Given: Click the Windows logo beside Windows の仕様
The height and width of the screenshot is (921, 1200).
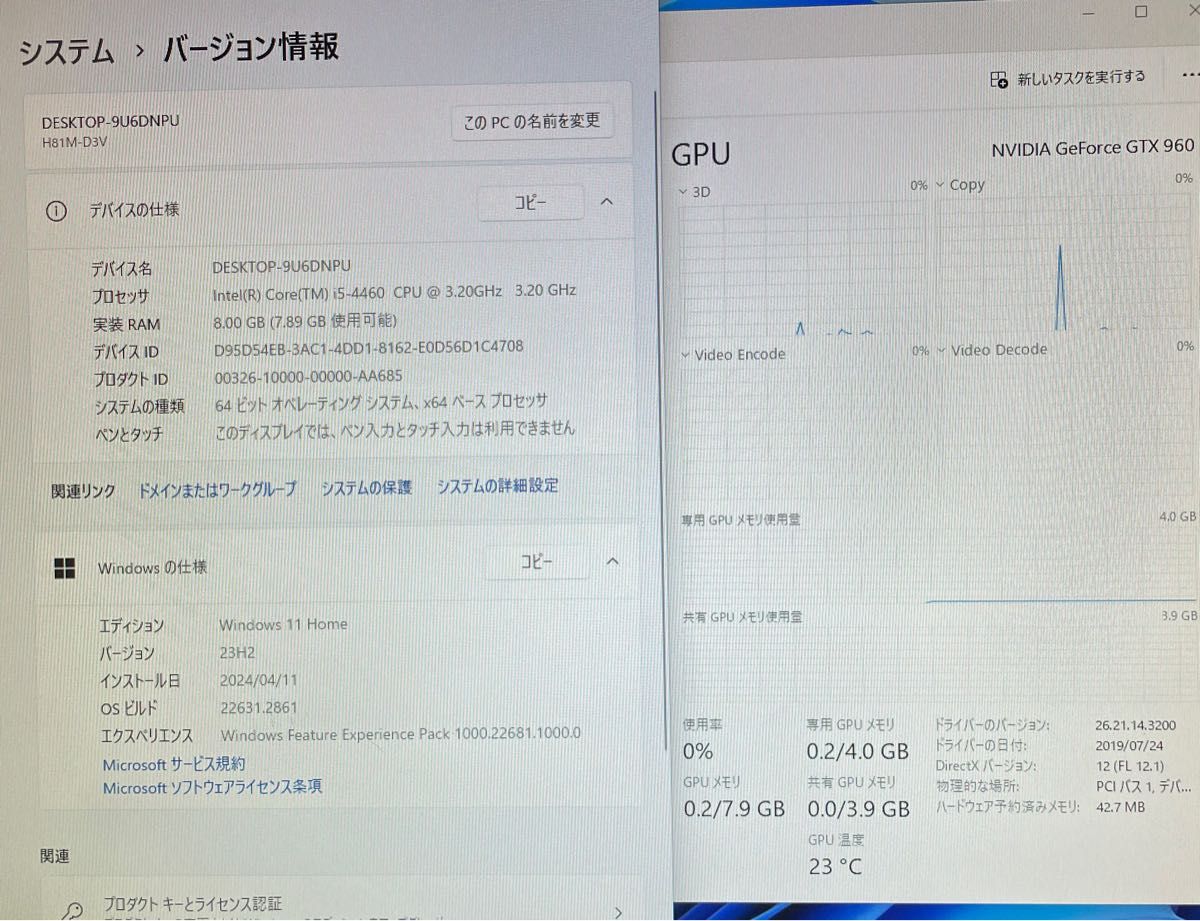Looking at the screenshot, I should click(x=64, y=568).
